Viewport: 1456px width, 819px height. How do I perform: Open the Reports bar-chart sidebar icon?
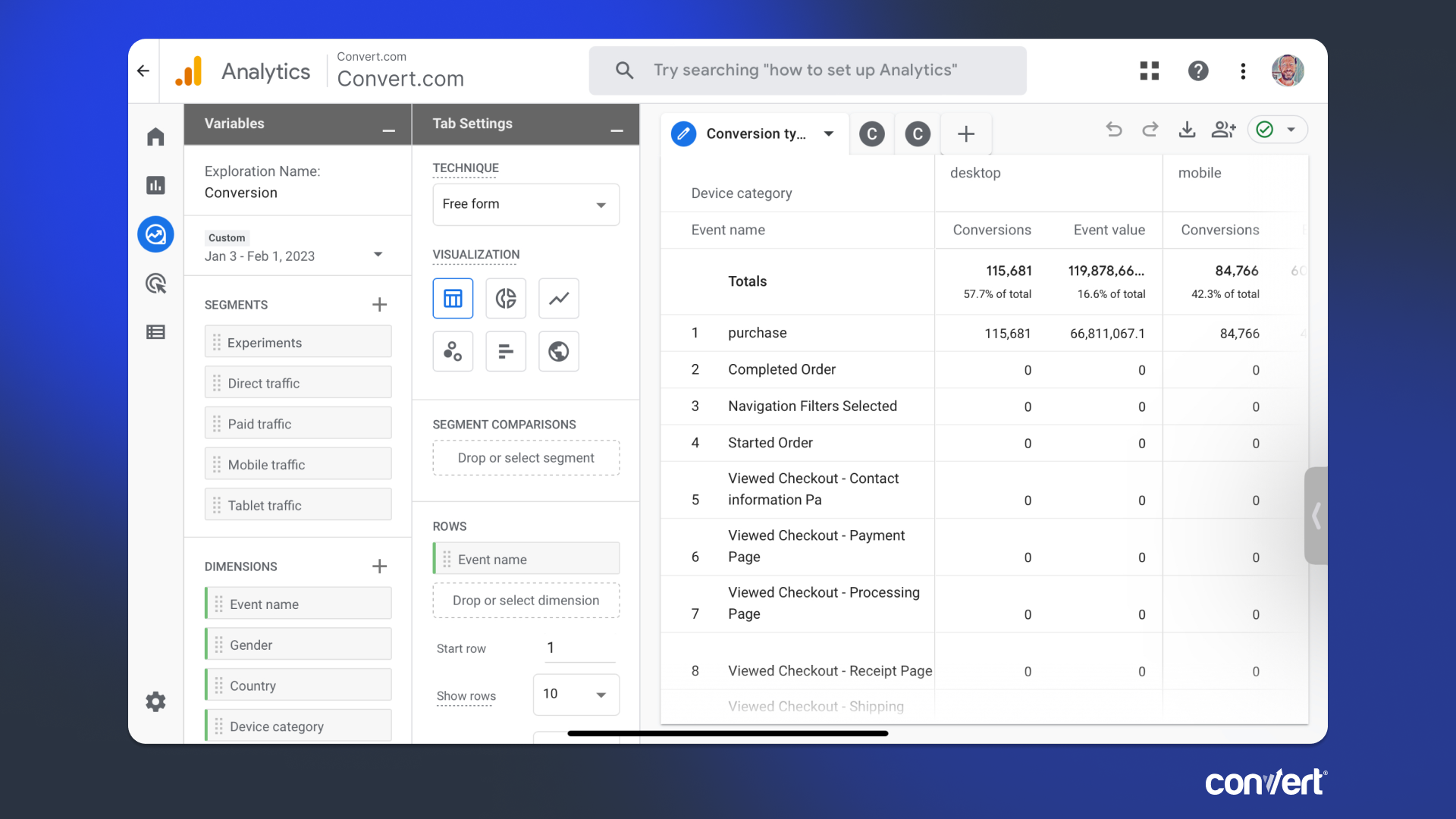coord(155,185)
